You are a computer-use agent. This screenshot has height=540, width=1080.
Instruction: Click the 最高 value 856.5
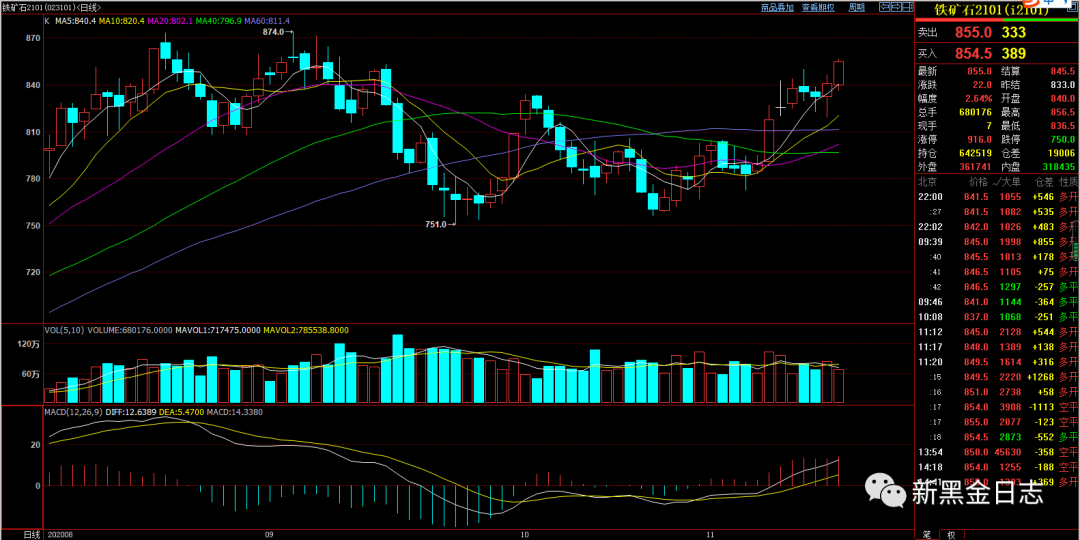point(1062,110)
